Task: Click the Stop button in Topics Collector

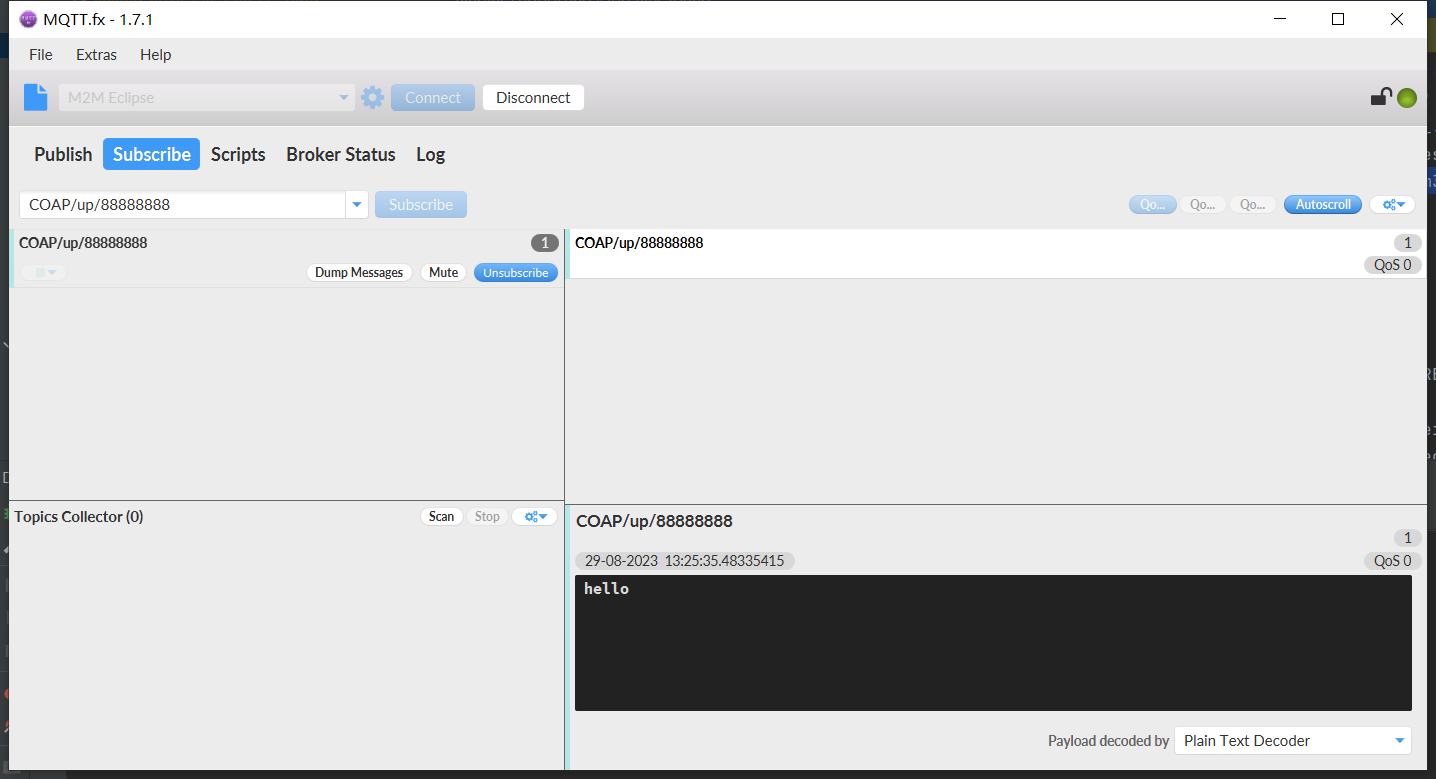Action: click(487, 516)
